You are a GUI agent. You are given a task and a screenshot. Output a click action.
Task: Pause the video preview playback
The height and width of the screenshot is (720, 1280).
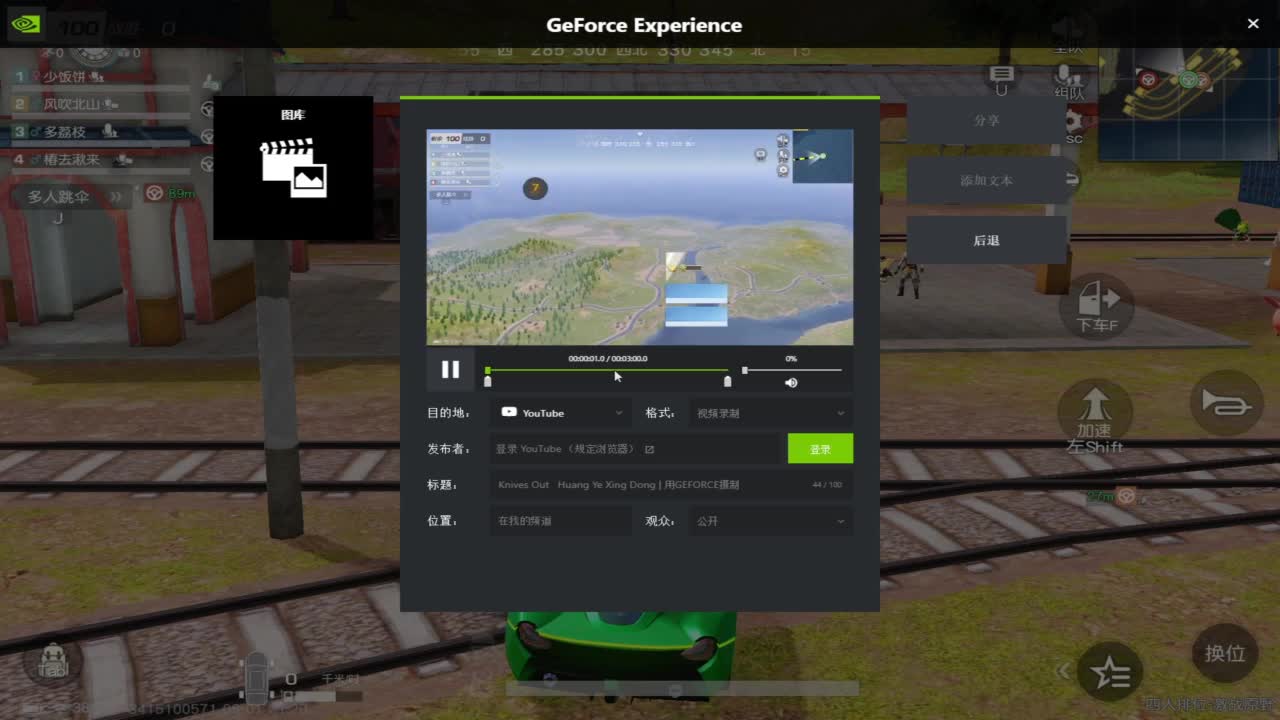(x=450, y=369)
